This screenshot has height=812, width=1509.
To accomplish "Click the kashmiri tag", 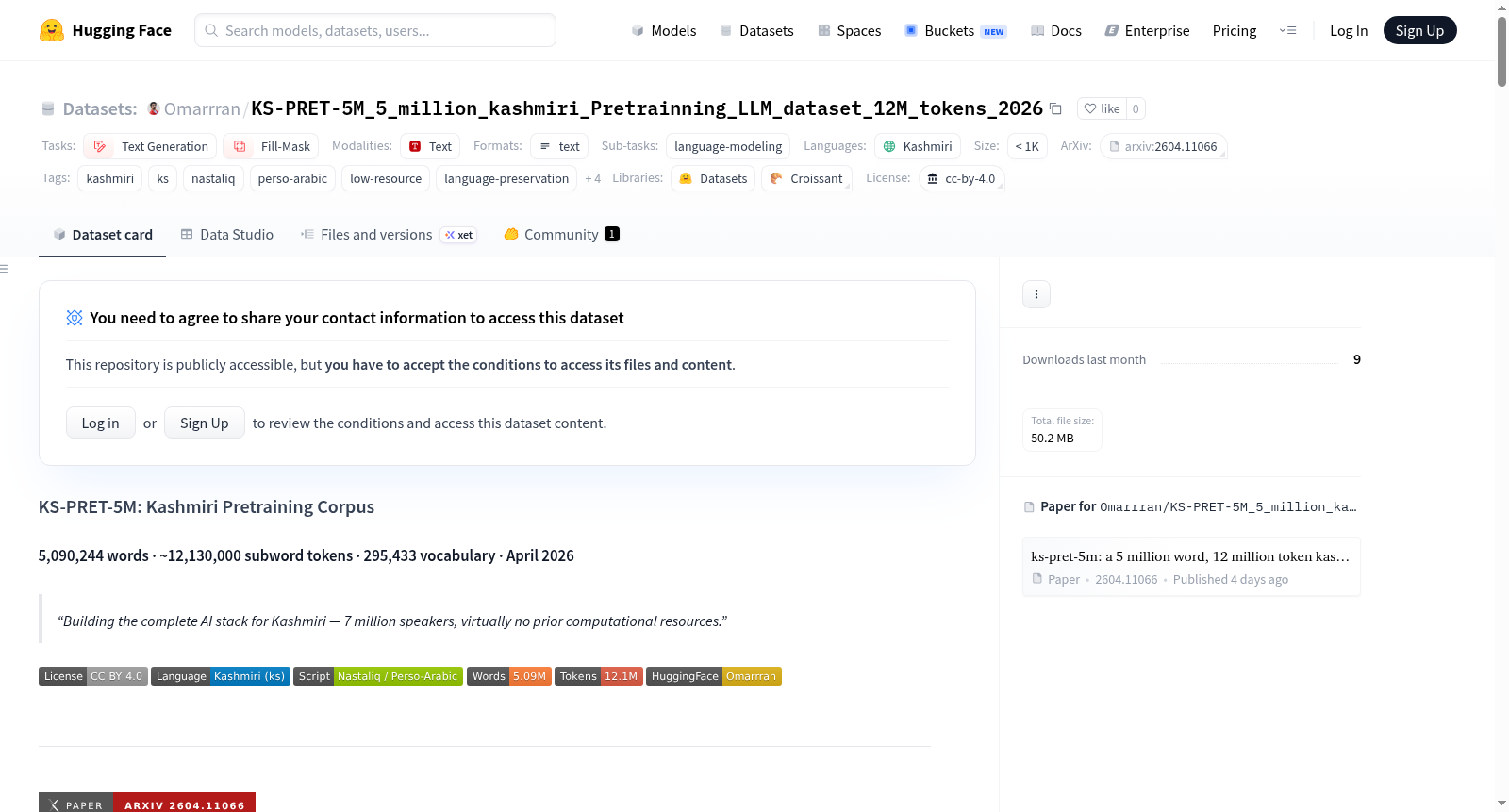I will tap(110, 178).
